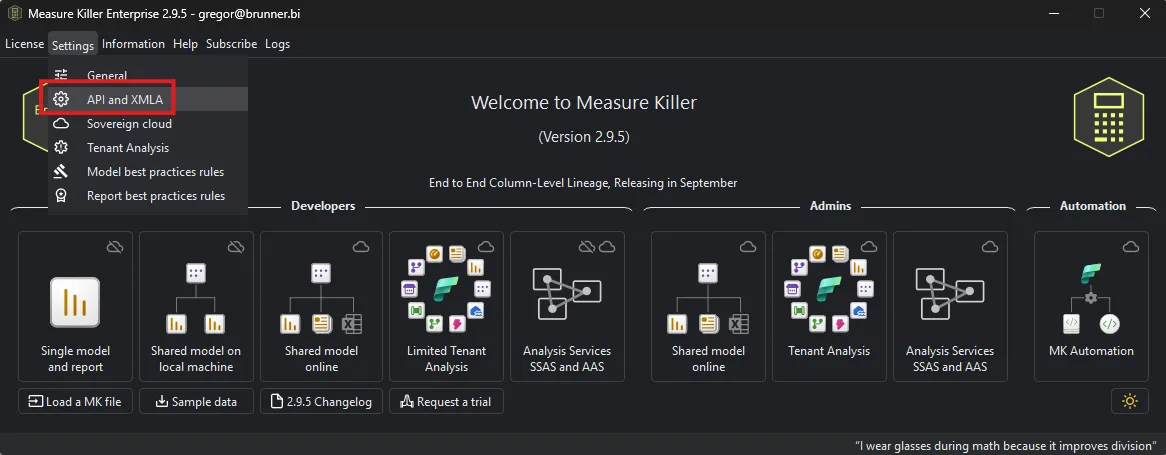Click the ribbon icon for Report rules
Image resolution: width=1166 pixels, height=455 pixels.
[x=61, y=196]
